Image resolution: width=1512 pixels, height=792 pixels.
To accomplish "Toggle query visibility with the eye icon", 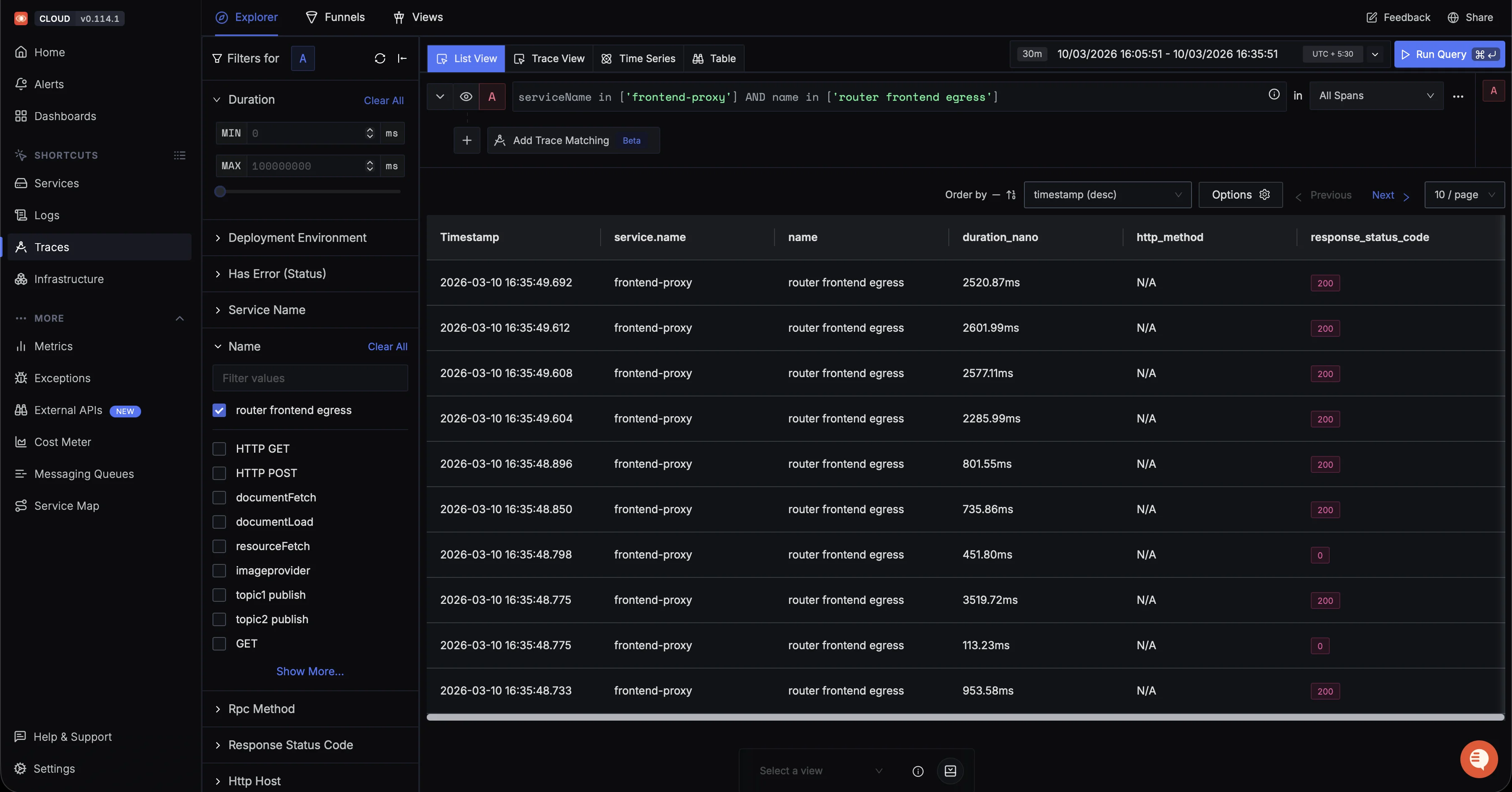I will [x=466, y=96].
